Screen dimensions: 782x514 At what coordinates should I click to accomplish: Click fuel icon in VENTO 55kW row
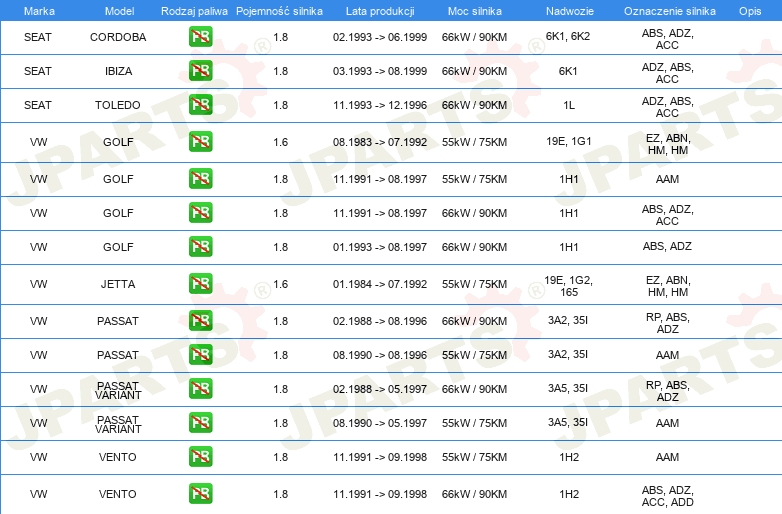click(x=200, y=456)
